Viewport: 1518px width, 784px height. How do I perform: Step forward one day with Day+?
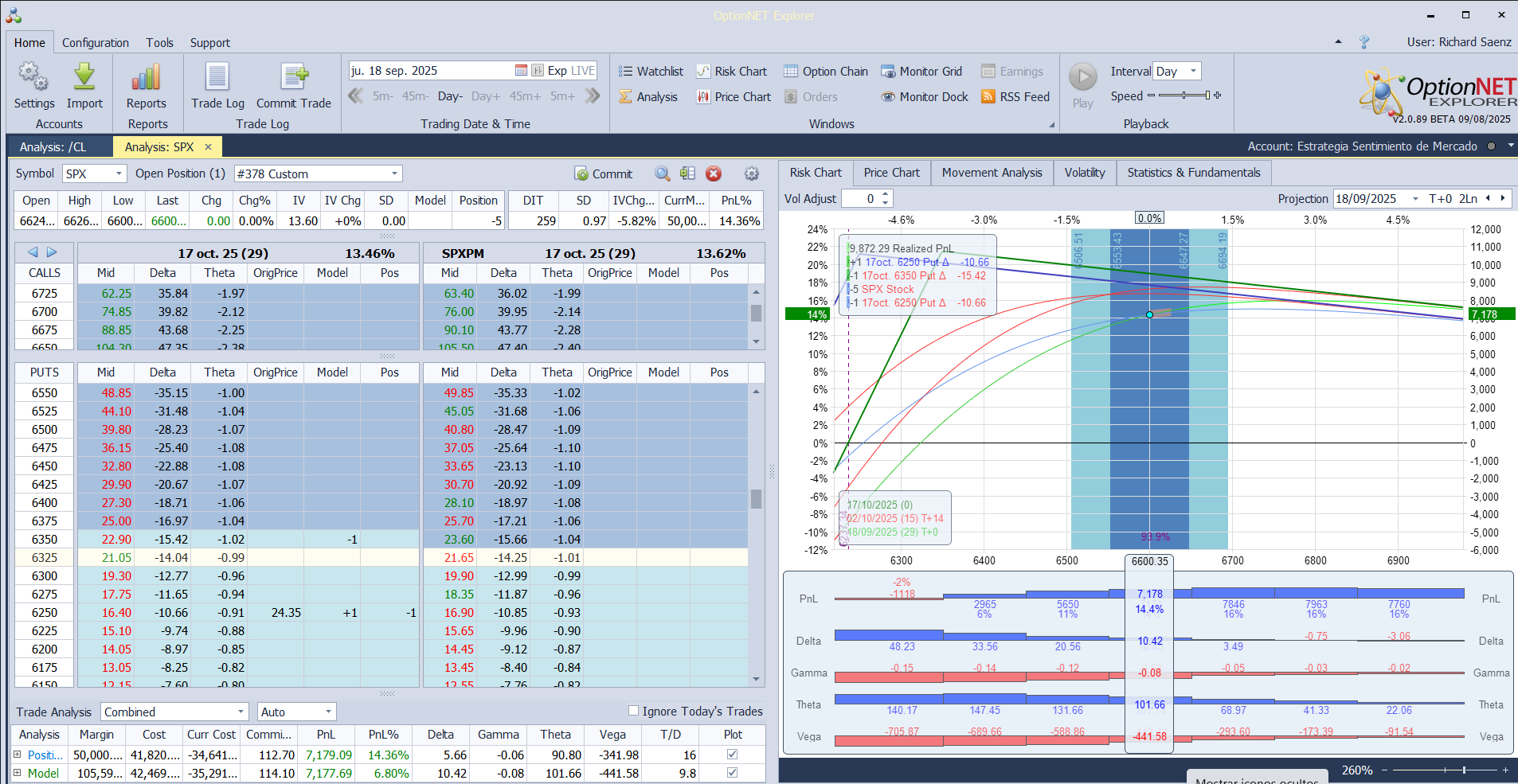[486, 96]
